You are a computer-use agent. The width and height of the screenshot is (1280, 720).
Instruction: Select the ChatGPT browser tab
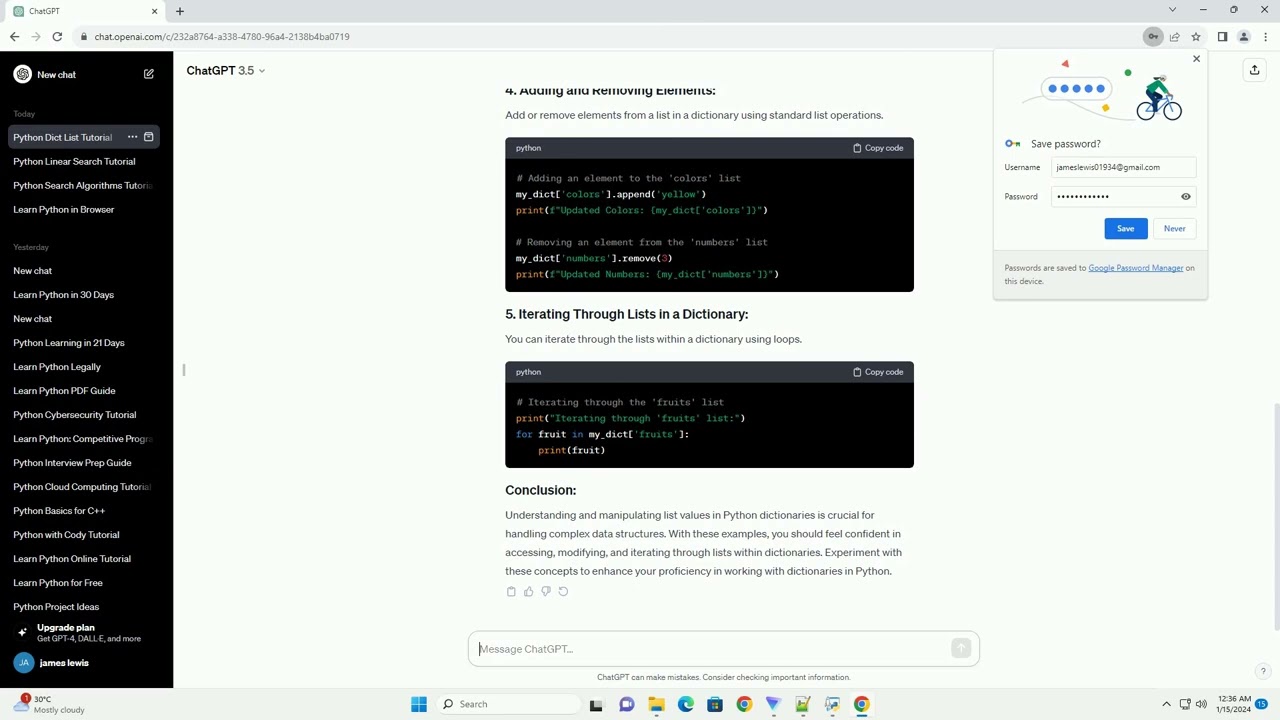85,11
